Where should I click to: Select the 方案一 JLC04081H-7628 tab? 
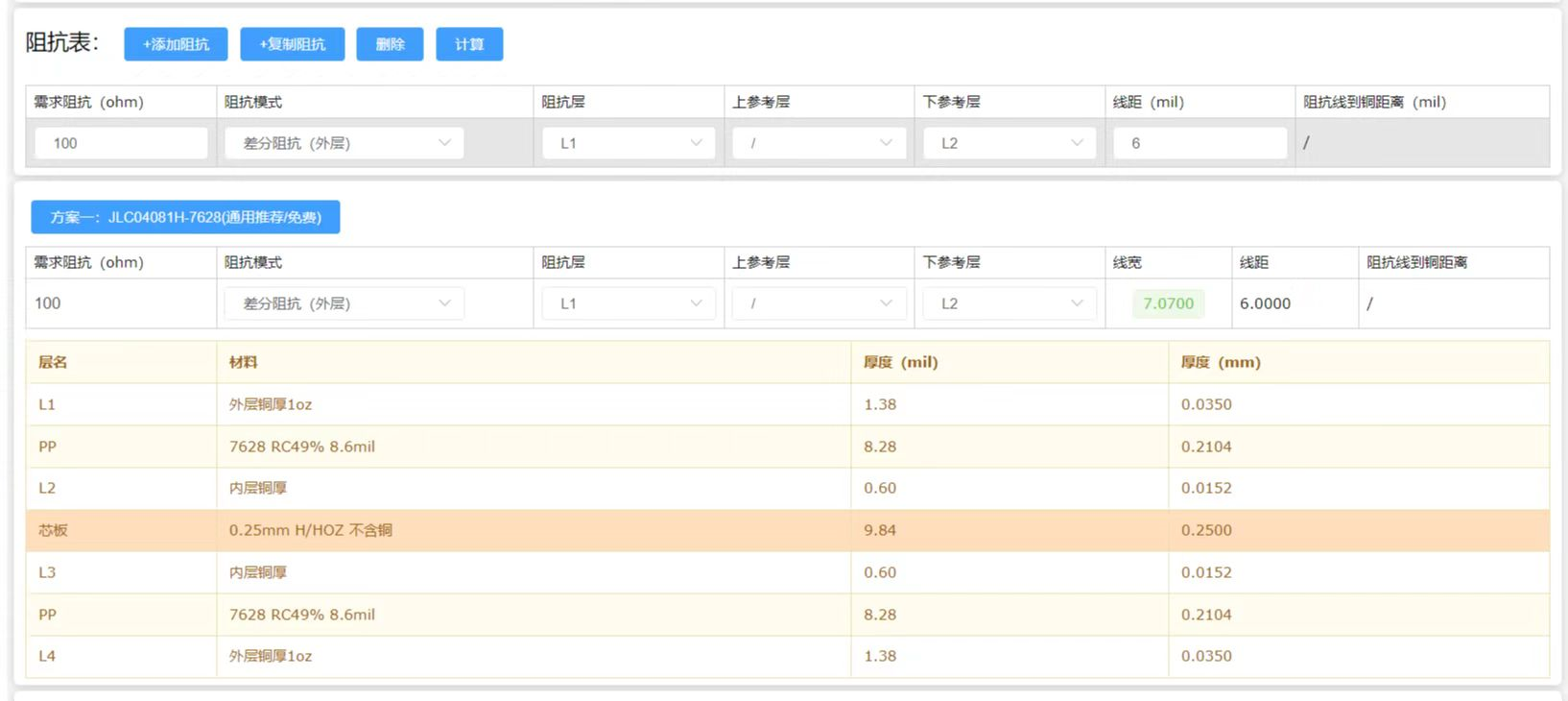click(185, 217)
